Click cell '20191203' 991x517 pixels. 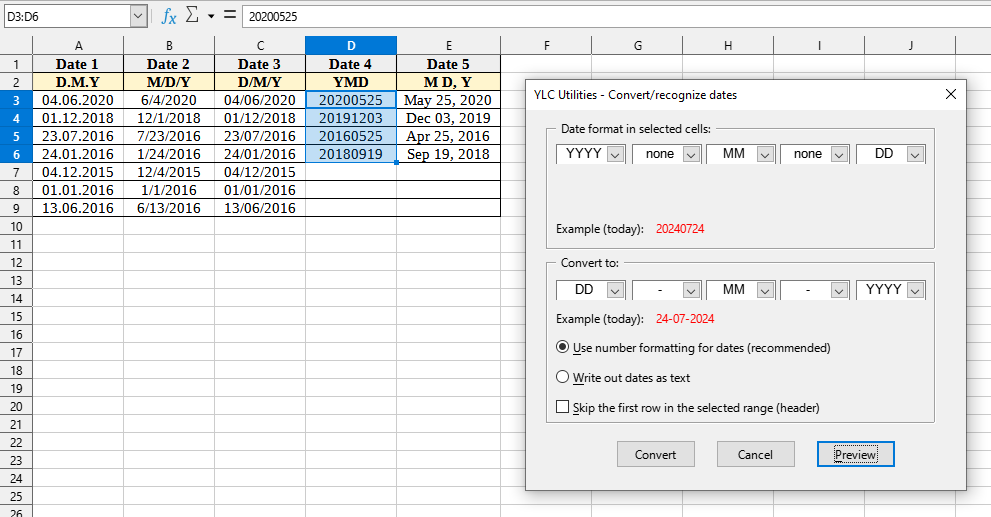pyautogui.click(x=351, y=118)
